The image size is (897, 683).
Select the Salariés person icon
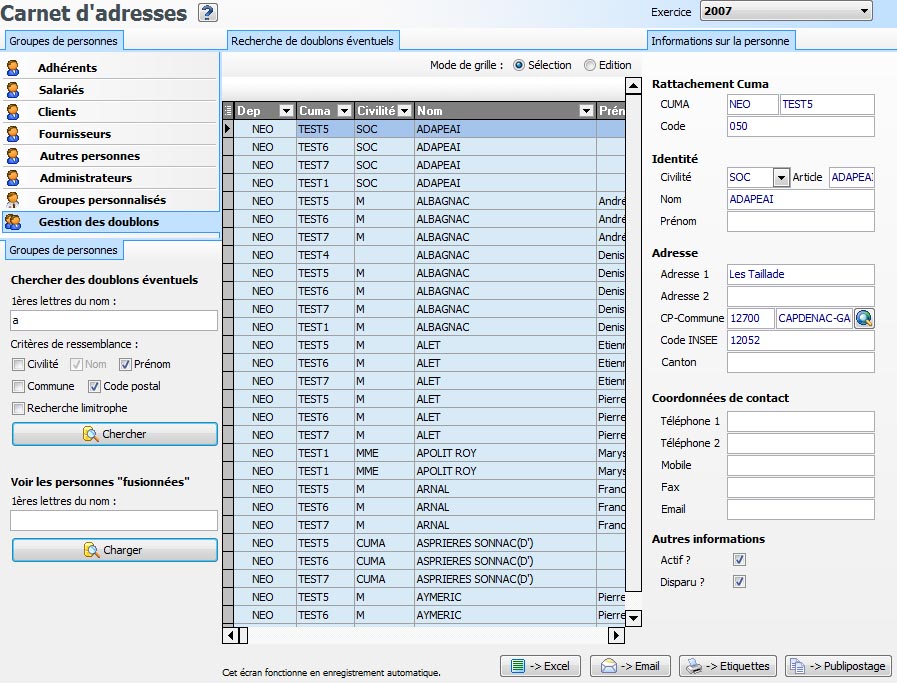pyautogui.click(x=13, y=90)
